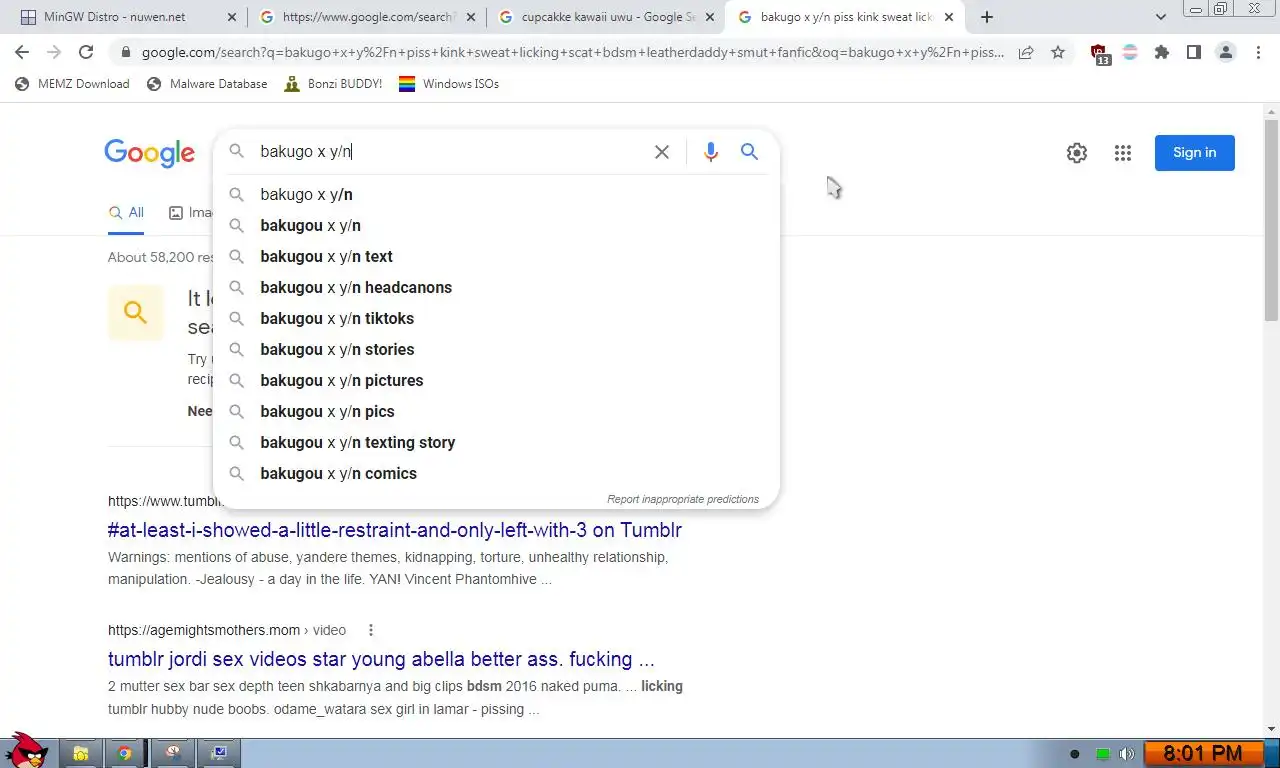The width and height of the screenshot is (1280, 768).
Task: Click the green network tray icon
Action: 1102,754
